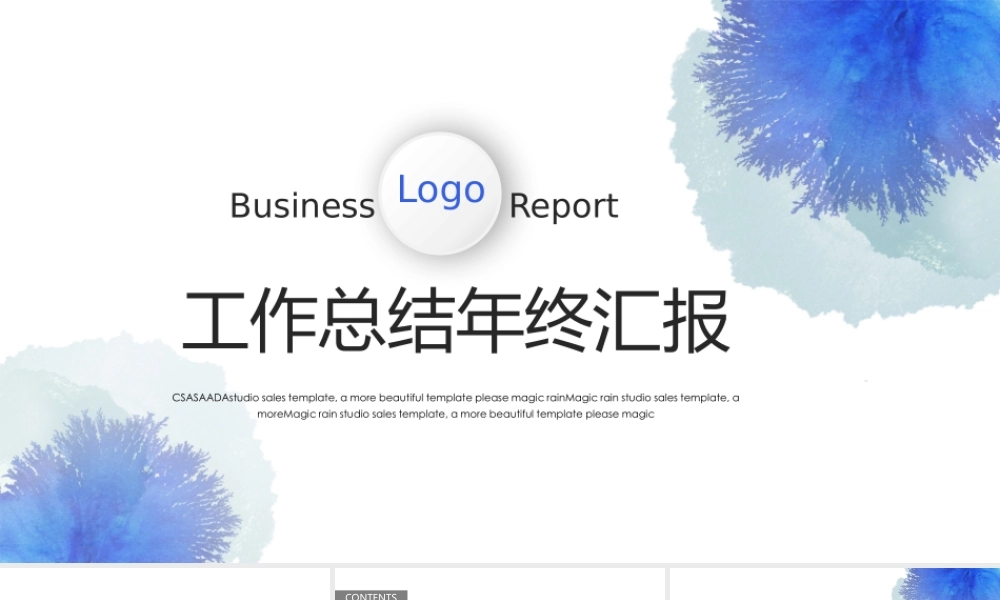Click the blue watercolor flower at bottom left
The height and width of the screenshot is (600, 1000).
(110, 490)
